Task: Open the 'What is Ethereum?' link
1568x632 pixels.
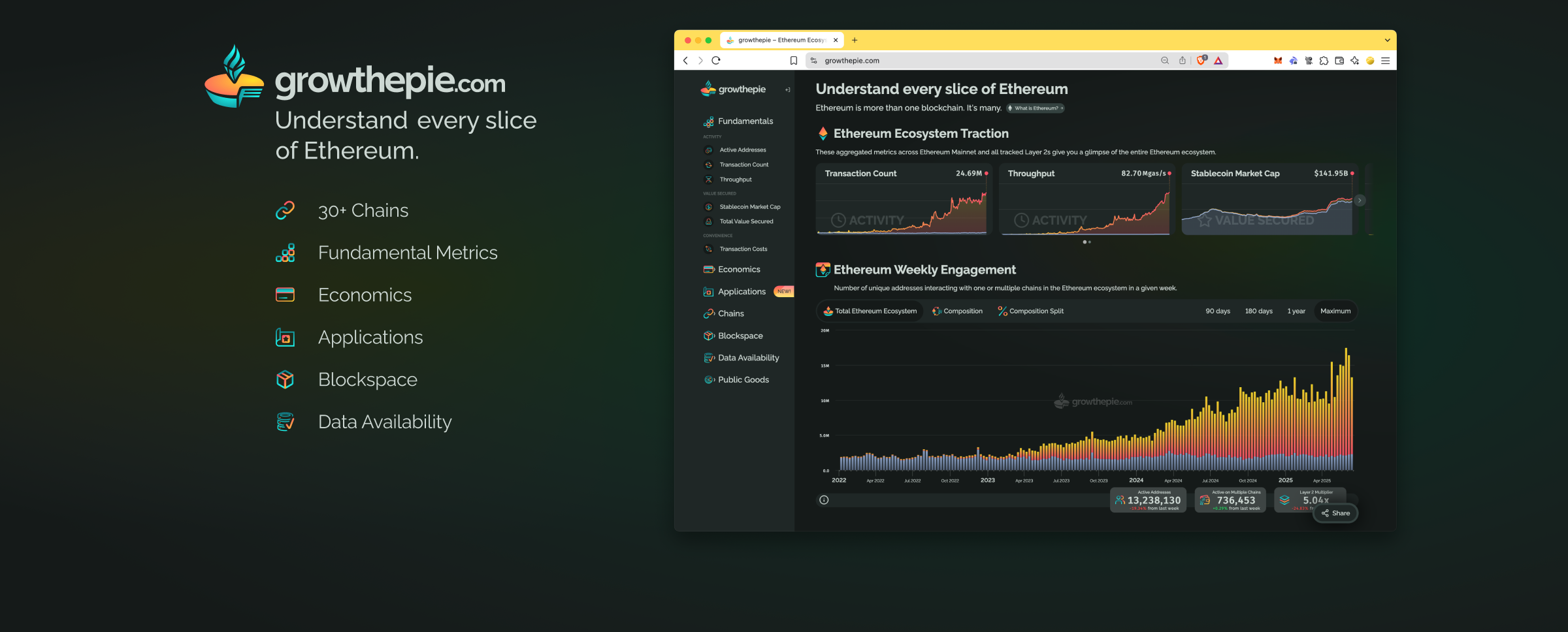Action: (1036, 108)
